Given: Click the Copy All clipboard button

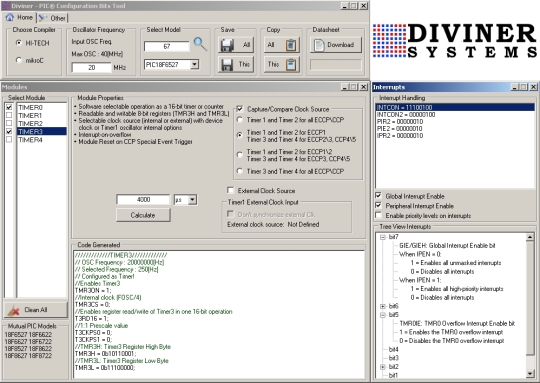Looking at the screenshot, I should (x=282, y=45).
